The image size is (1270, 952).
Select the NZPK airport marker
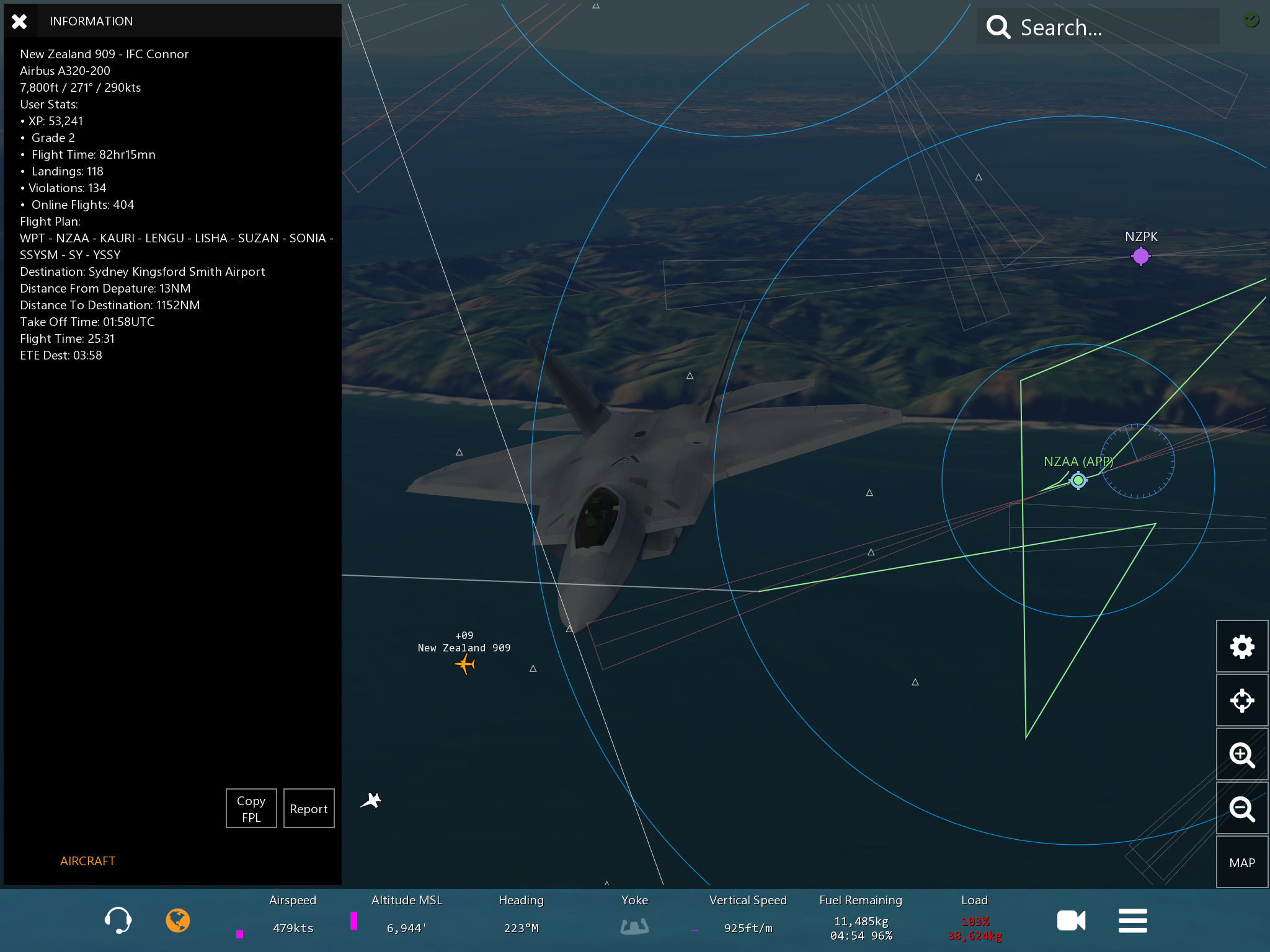[1140, 256]
